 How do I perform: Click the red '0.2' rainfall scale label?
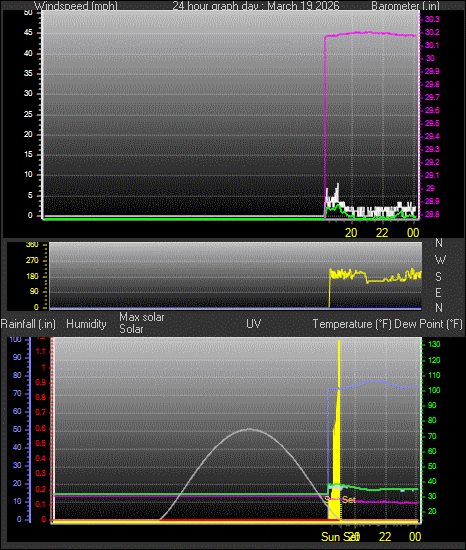(40, 489)
